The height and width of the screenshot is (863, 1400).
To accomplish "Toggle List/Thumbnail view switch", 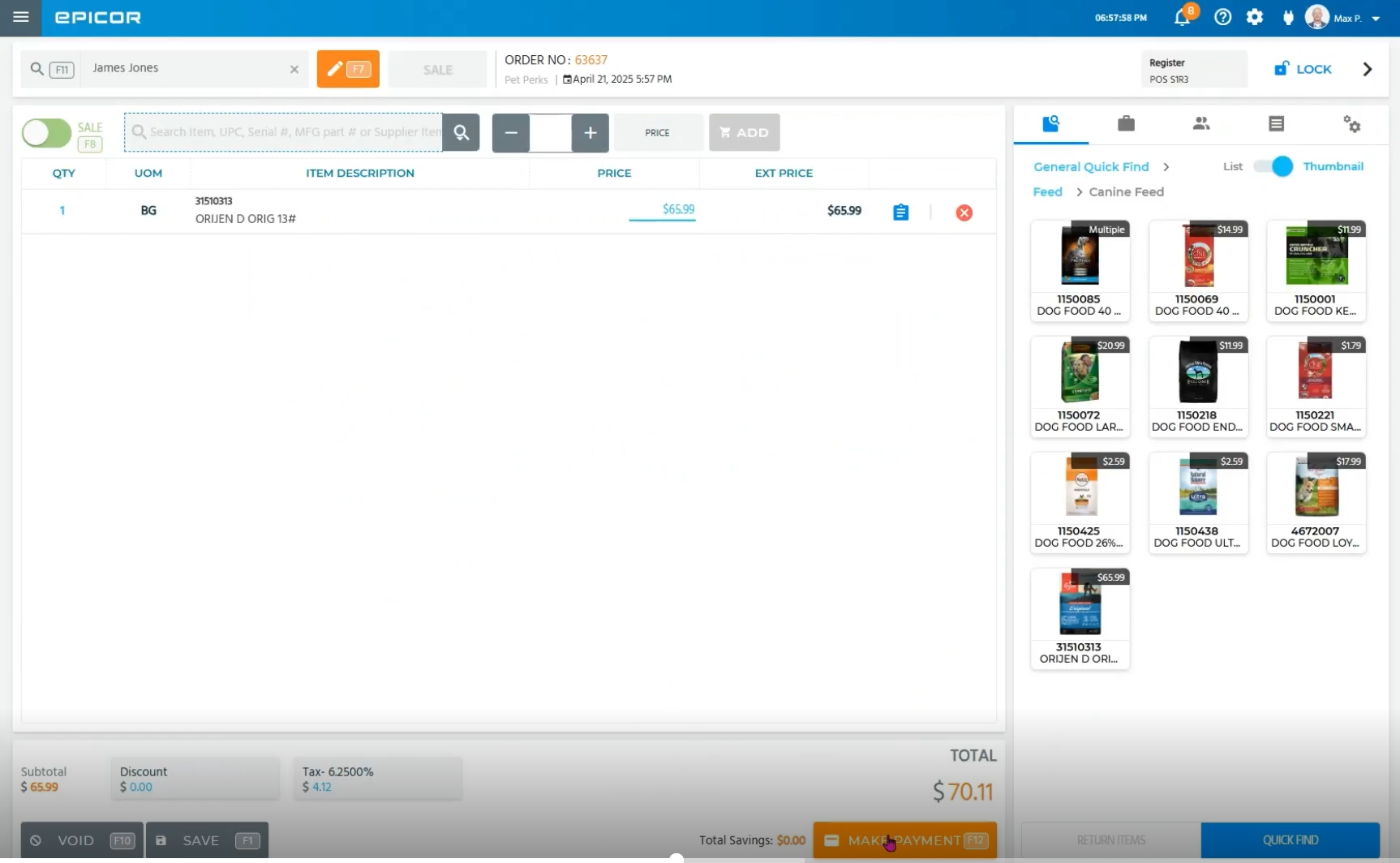I will coord(1273,166).
